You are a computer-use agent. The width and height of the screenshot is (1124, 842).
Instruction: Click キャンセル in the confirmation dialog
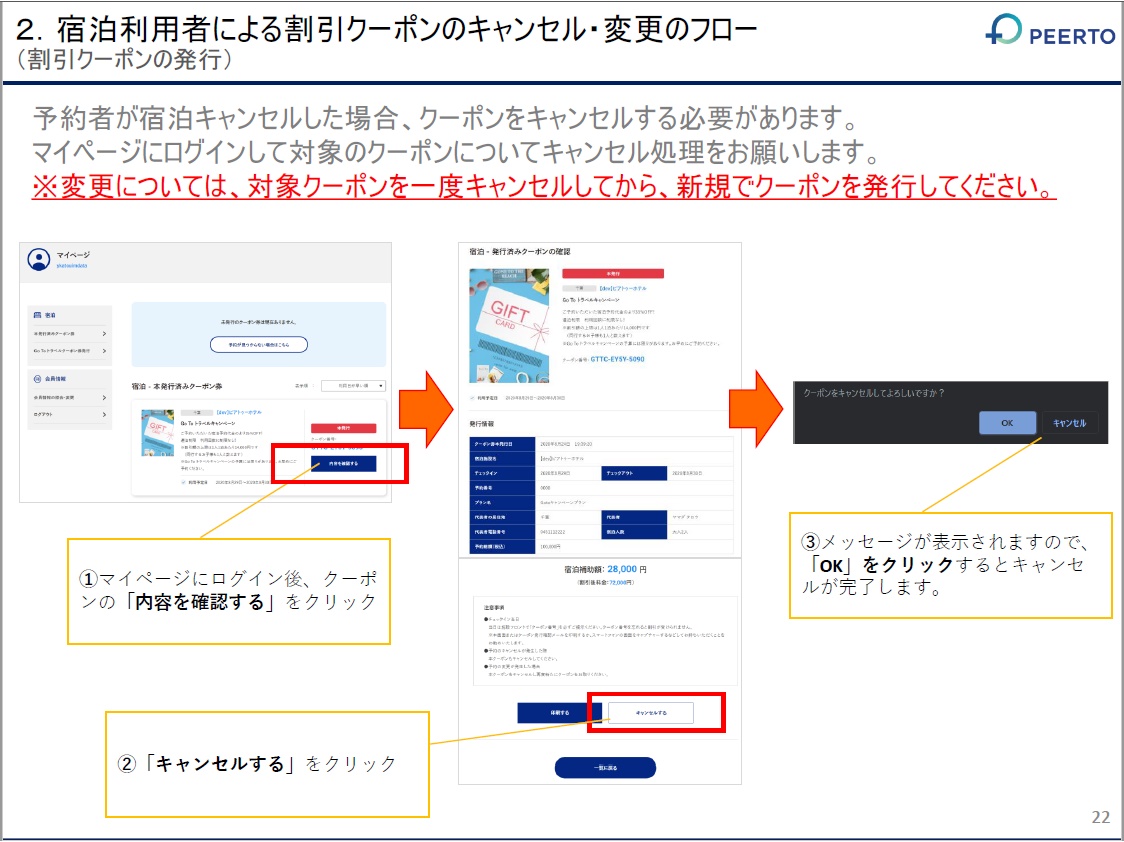pos(1070,423)
